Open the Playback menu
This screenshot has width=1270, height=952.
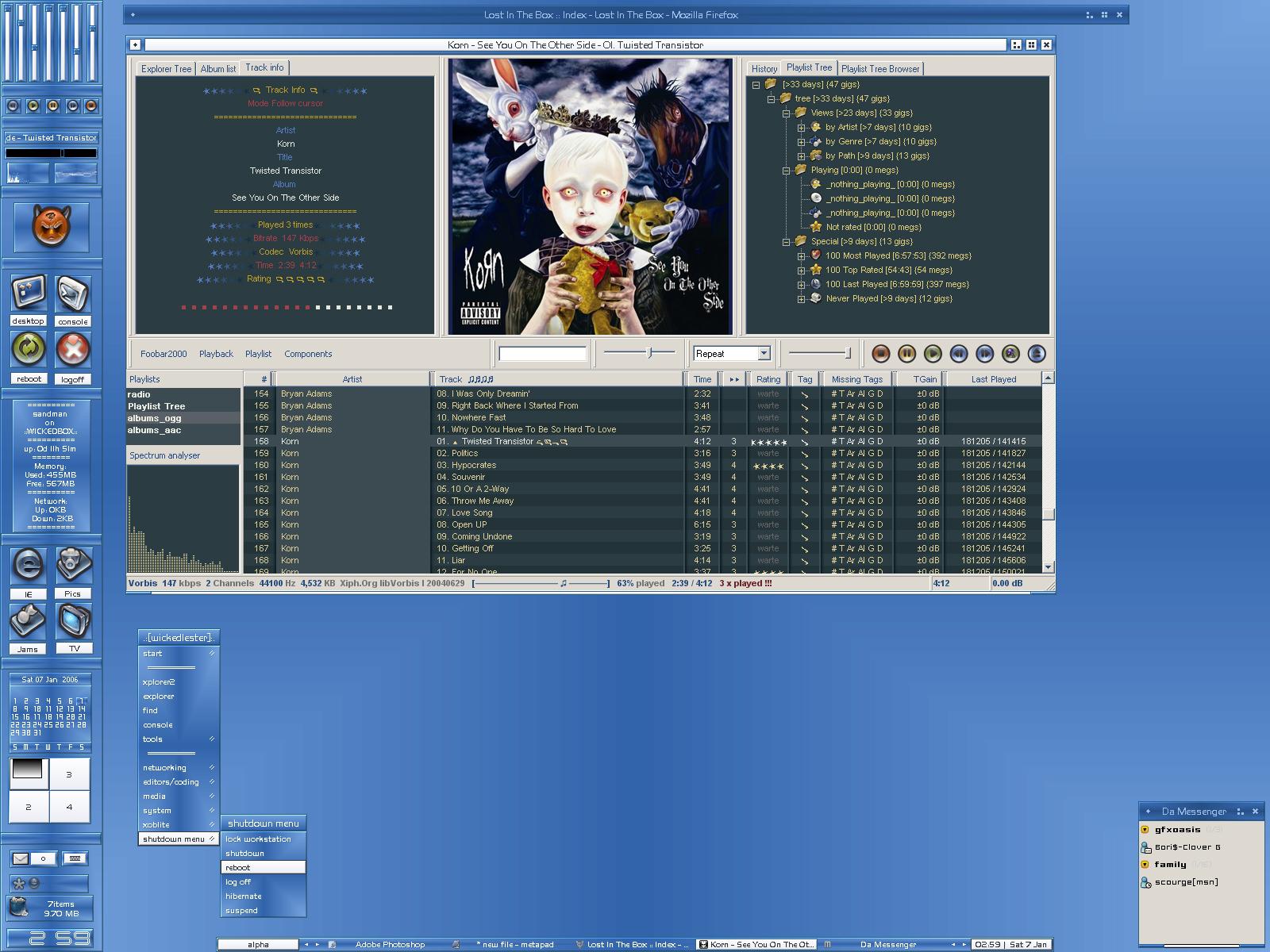tap(216, 354)
